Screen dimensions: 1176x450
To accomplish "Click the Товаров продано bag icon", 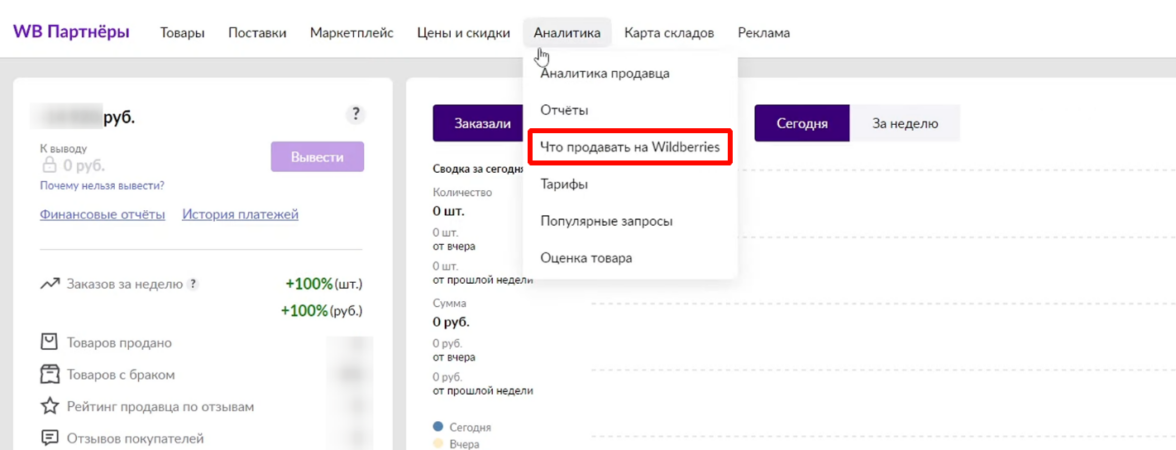I will 49,342.
